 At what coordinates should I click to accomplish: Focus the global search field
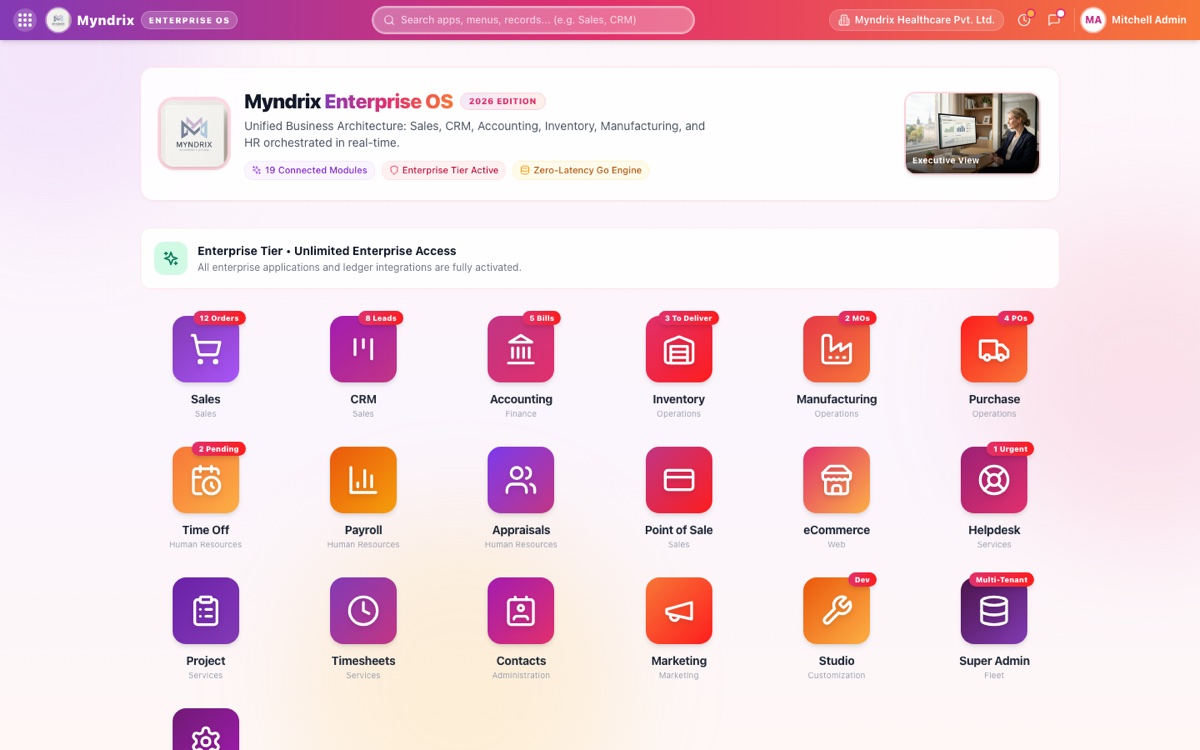(x=533, y=20)
